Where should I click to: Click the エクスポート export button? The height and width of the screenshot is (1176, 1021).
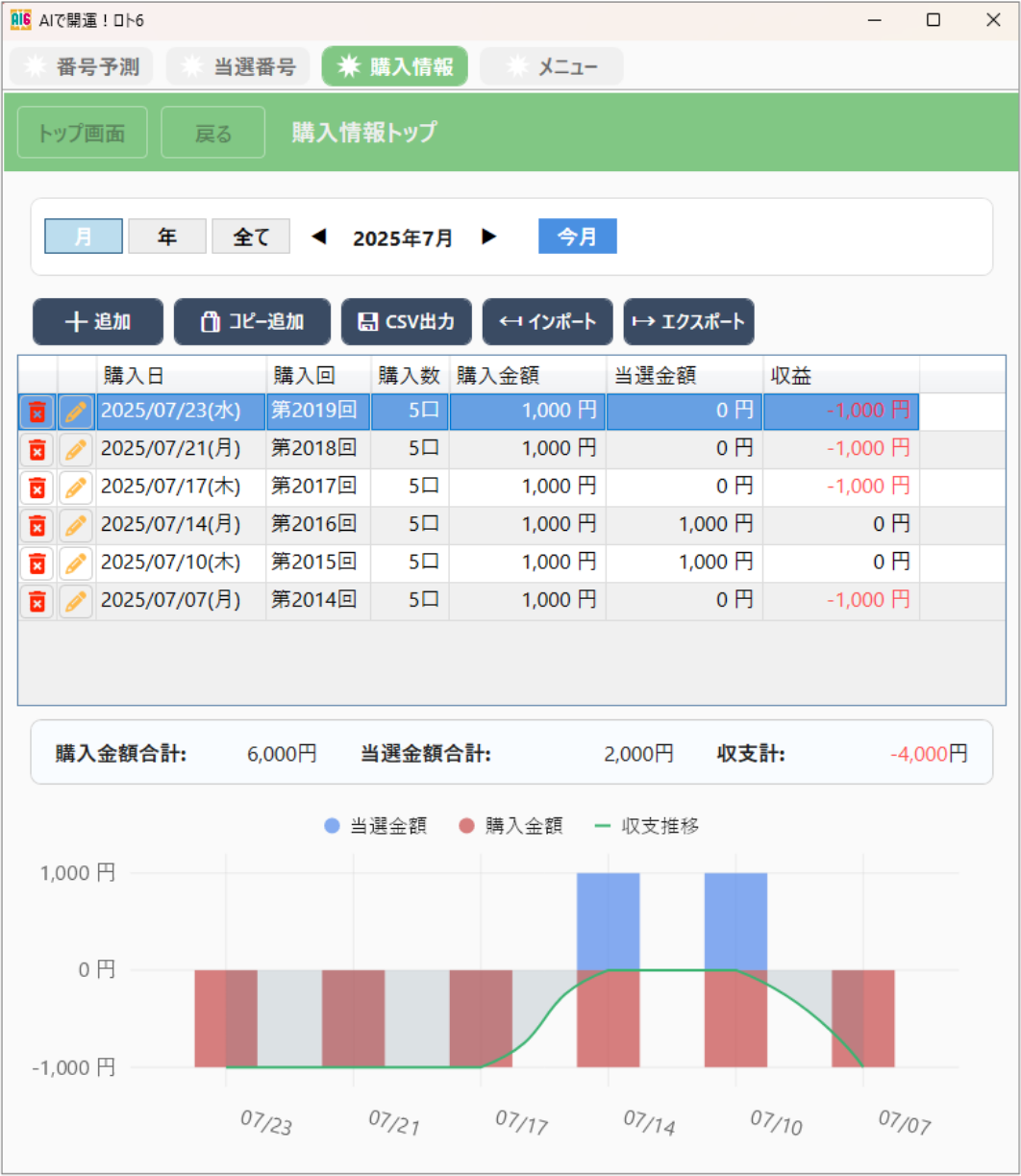pos(689,321)
